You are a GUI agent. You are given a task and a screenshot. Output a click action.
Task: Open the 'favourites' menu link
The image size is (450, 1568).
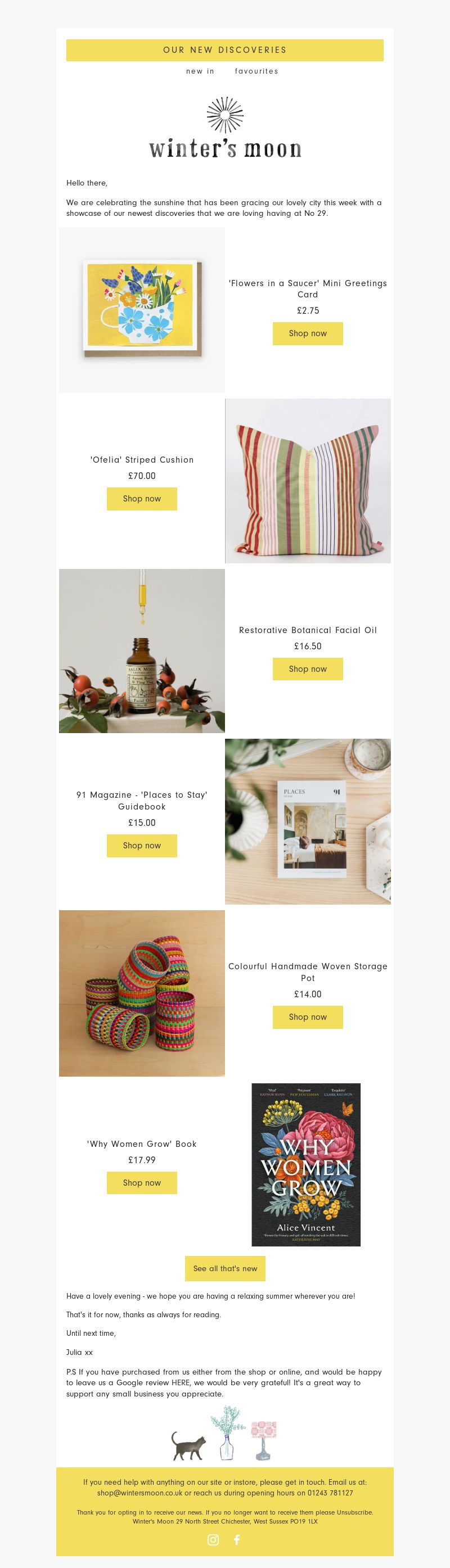[256, 71]
